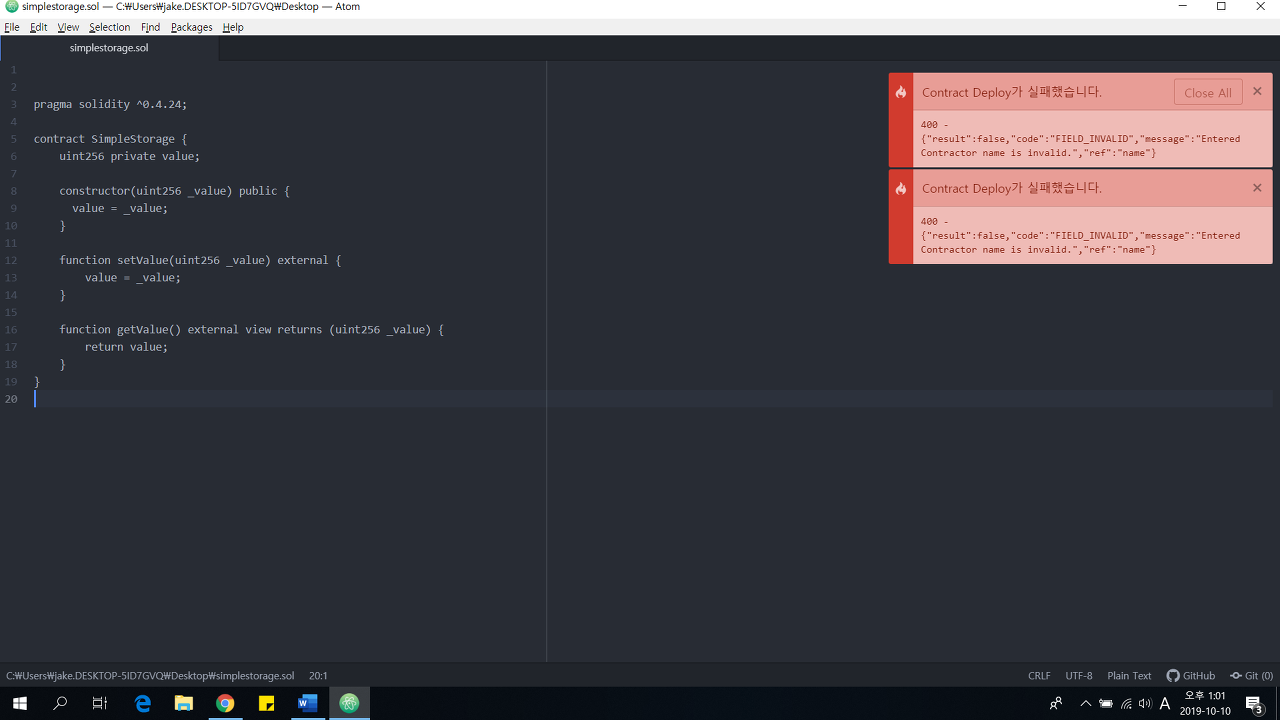This screenshot has width=1280, height=720.
Task: Click the constructor declaration line
Action: pyautogui.click(x=174, y=191)
